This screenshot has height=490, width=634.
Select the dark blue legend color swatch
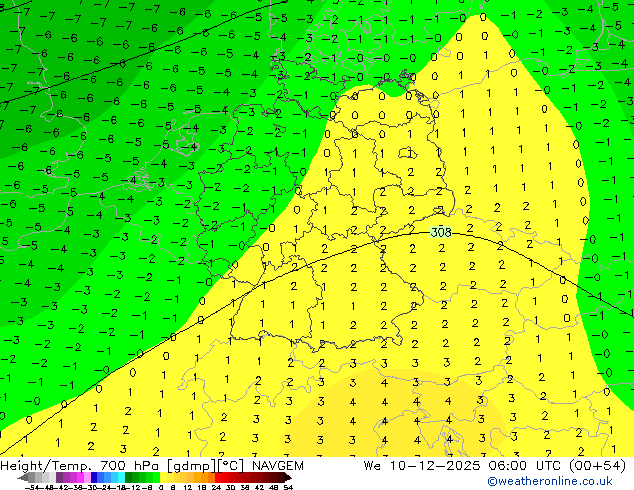click(x=94, y=478)
